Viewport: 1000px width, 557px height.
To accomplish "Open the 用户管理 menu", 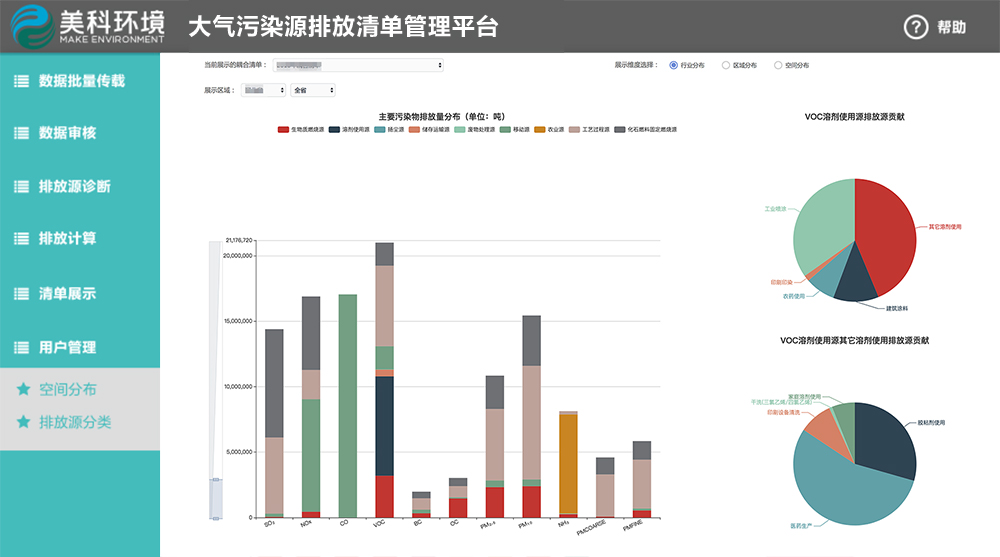I will [x=67, y=348].
